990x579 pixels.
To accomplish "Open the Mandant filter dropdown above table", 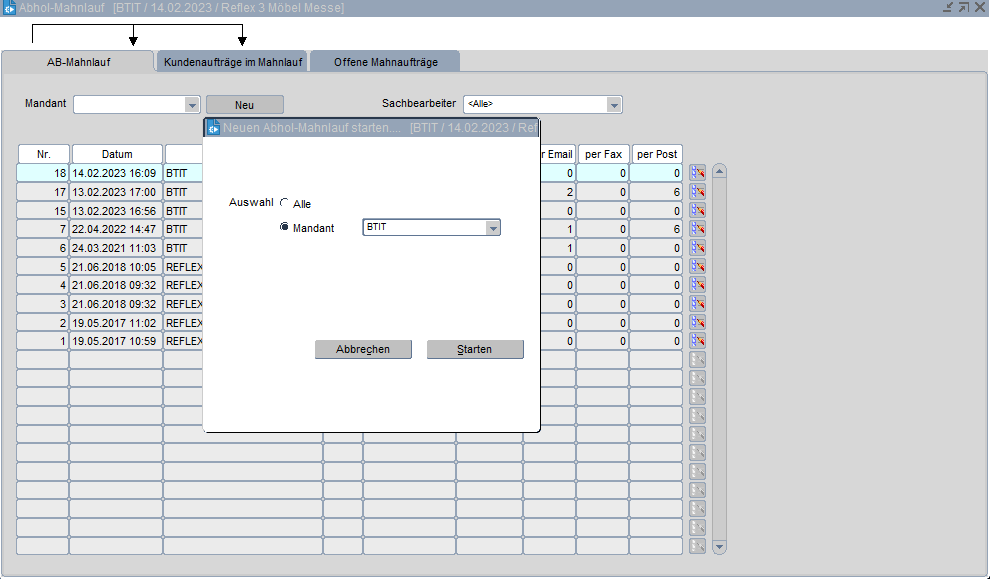I will pyautogui.click(x=192, y=104).
